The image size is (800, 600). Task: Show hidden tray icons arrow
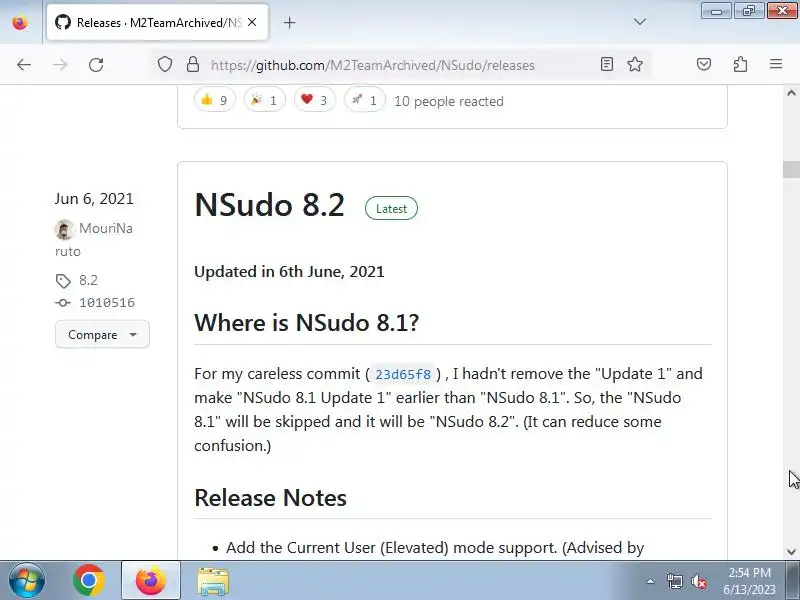tap(651, 581)
